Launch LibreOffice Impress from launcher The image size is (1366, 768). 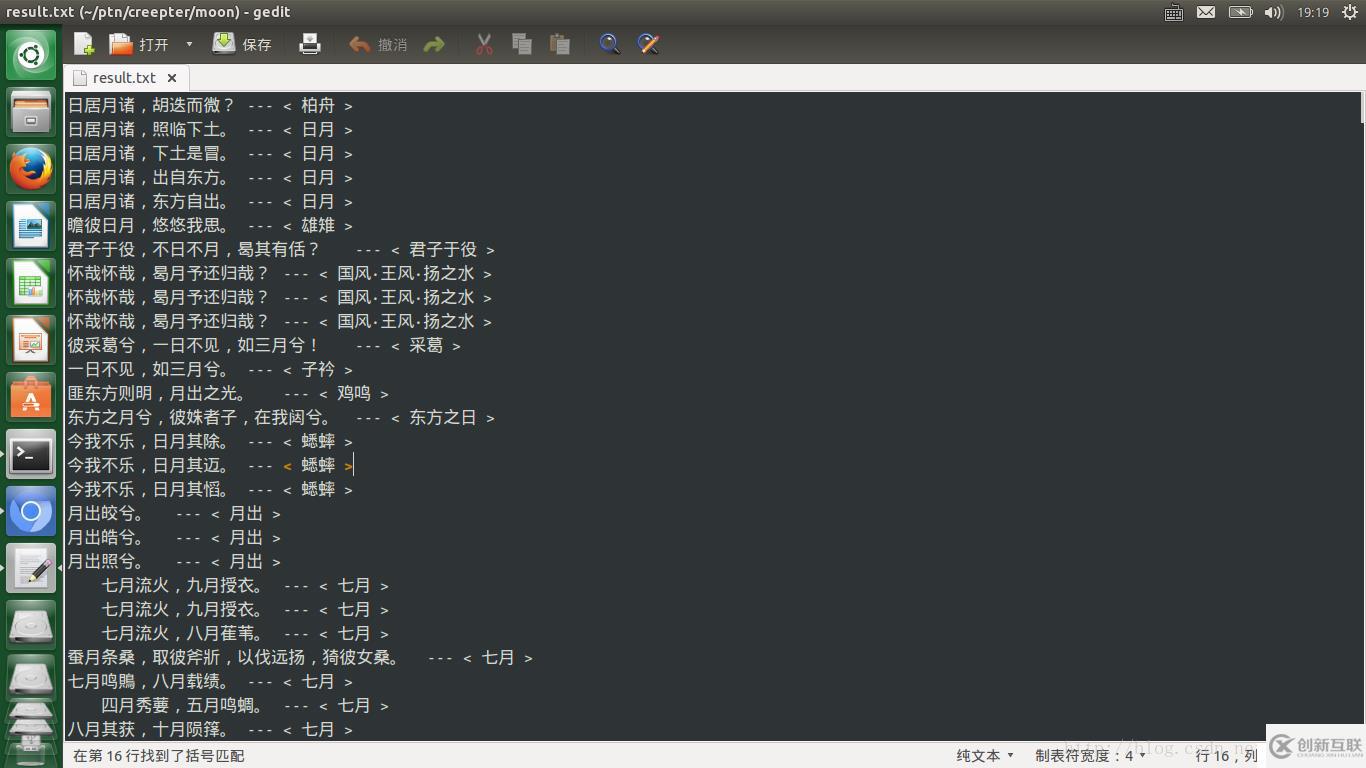coord(31,341)
